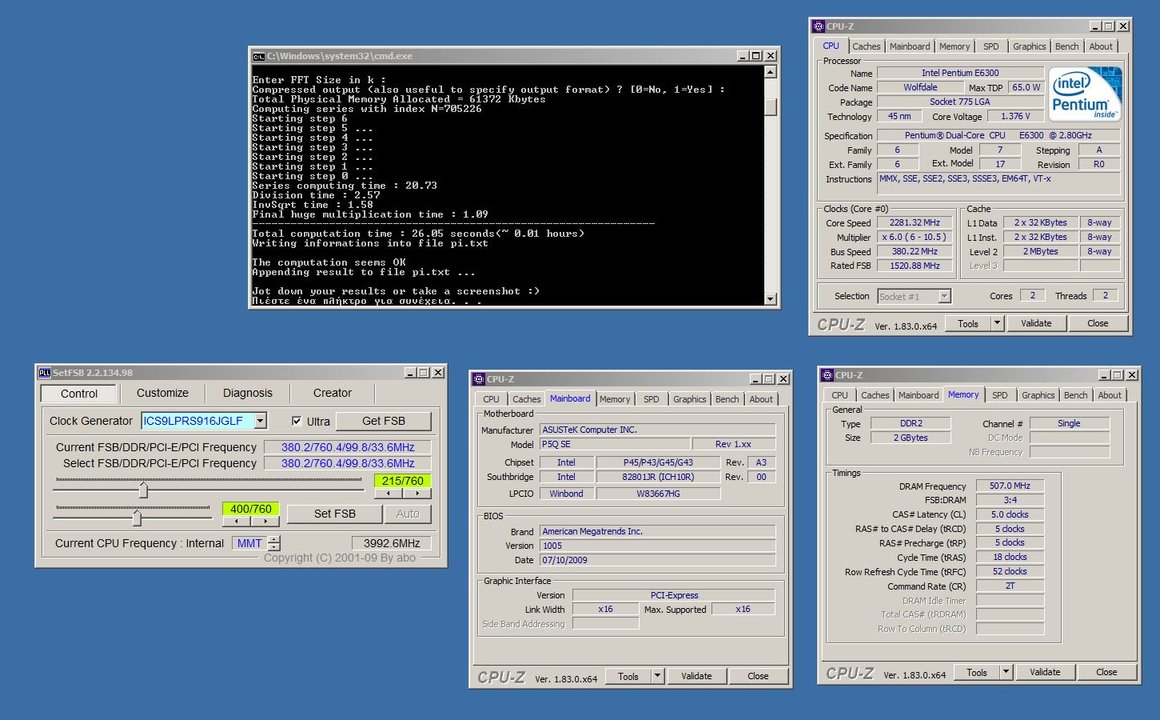Click the Multiplier value x 6.0
Viewport: 1160px width, 720px height.
pyautogui.click(x=914, y=238)
